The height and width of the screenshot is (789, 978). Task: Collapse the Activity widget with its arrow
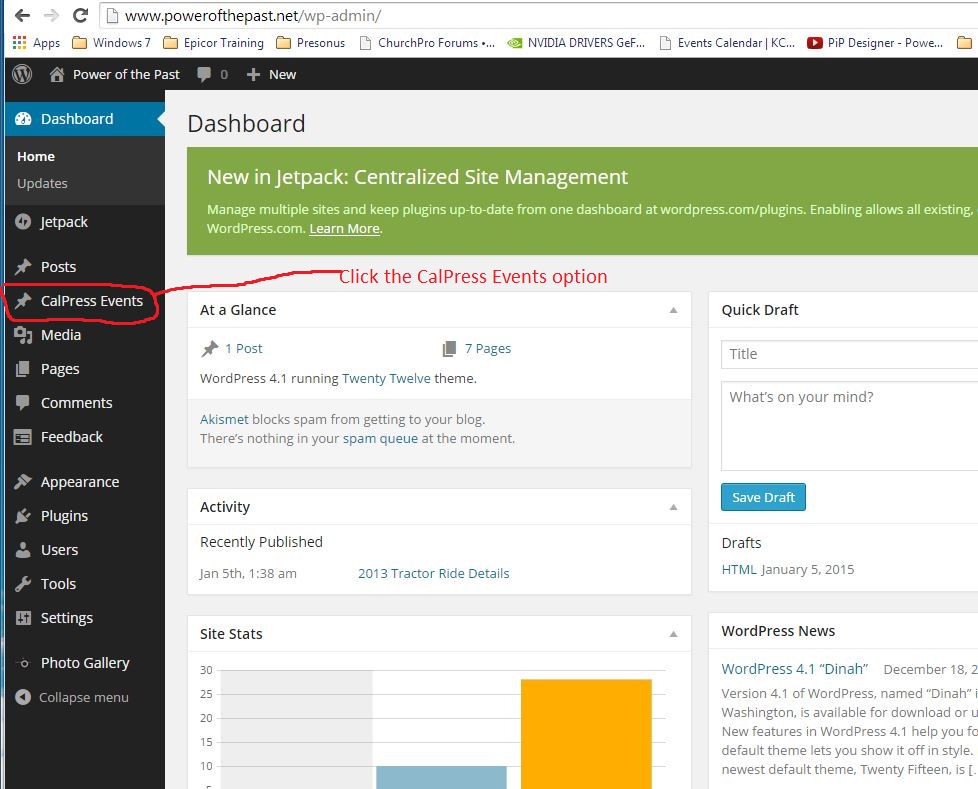click(x=674, y=507)
